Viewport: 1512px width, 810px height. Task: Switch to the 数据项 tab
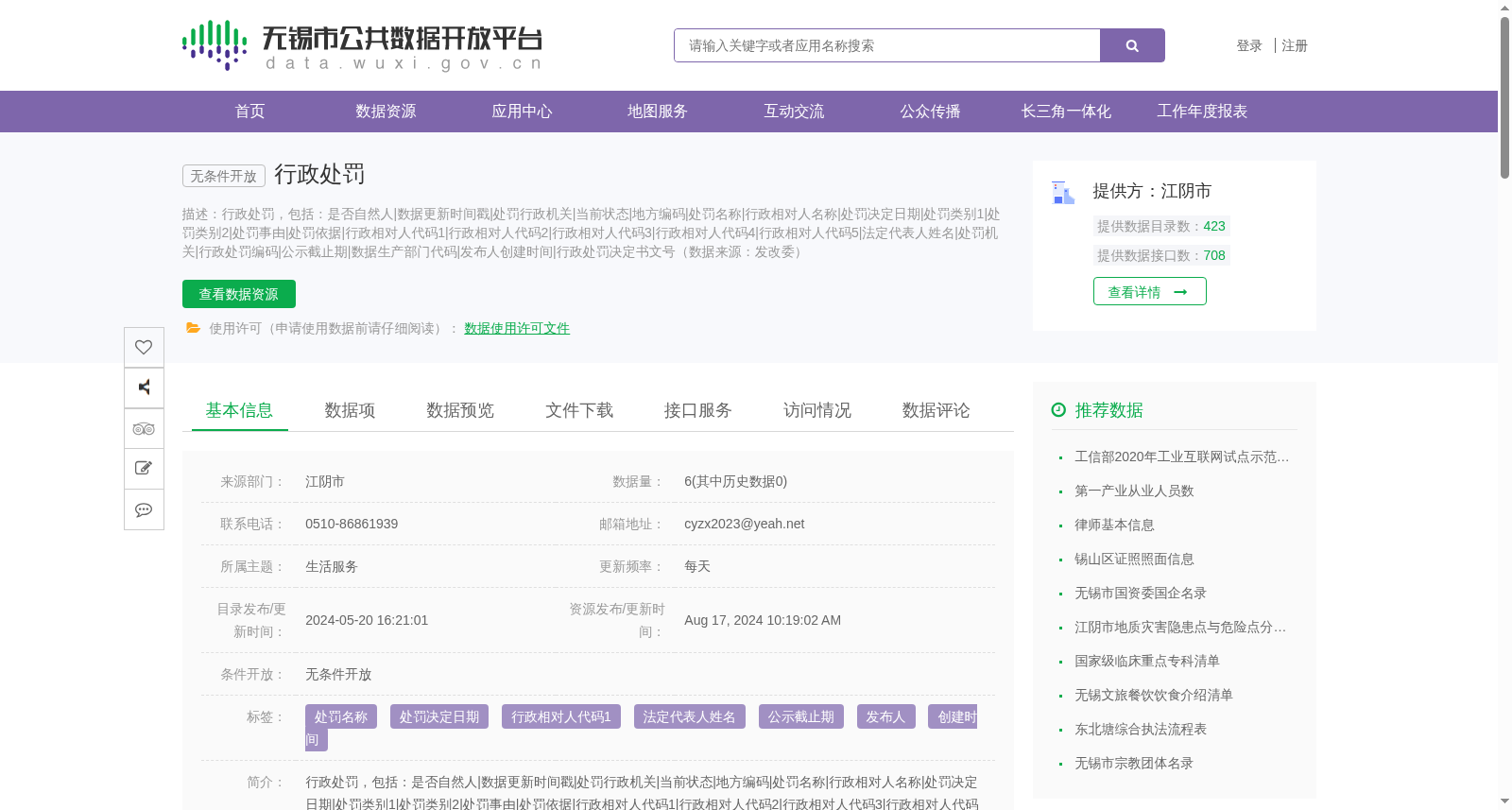click(x=350, y=410)
